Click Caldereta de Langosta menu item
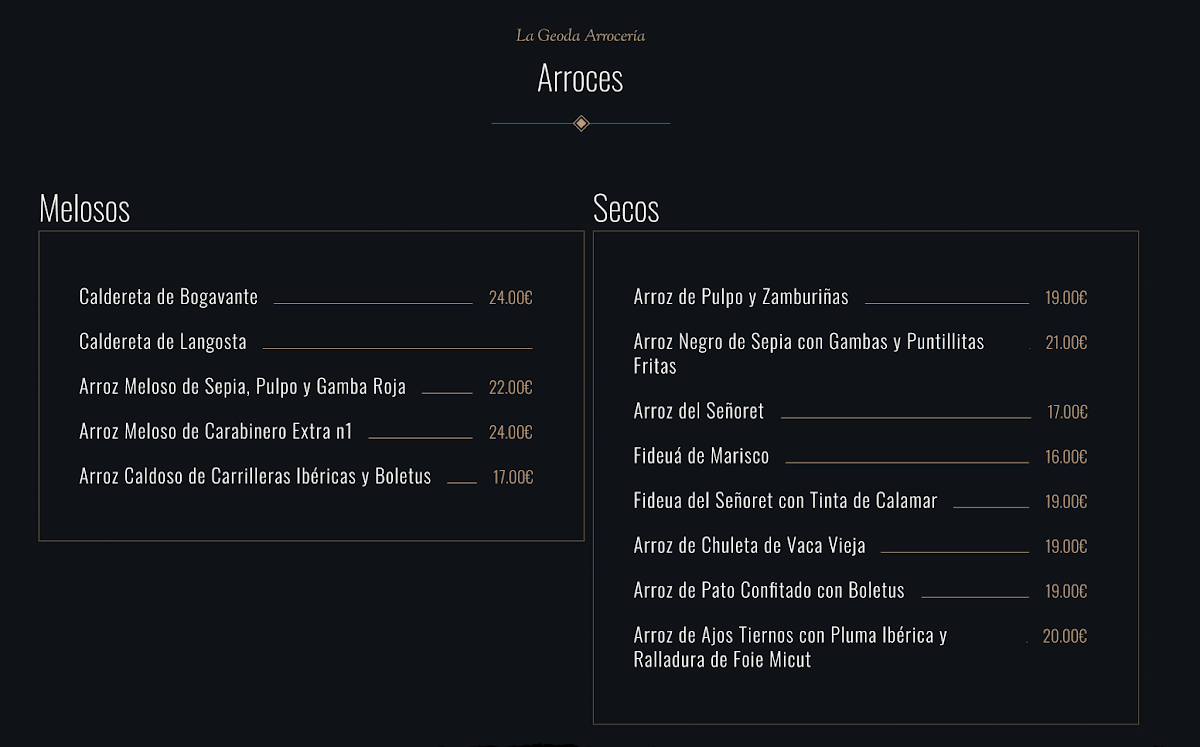Screen dimensions: 1200x747 click(x=163, y=342)
